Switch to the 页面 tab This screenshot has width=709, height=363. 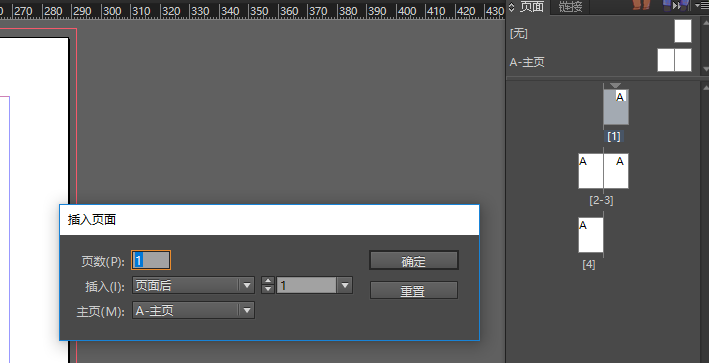pos(531,7)
